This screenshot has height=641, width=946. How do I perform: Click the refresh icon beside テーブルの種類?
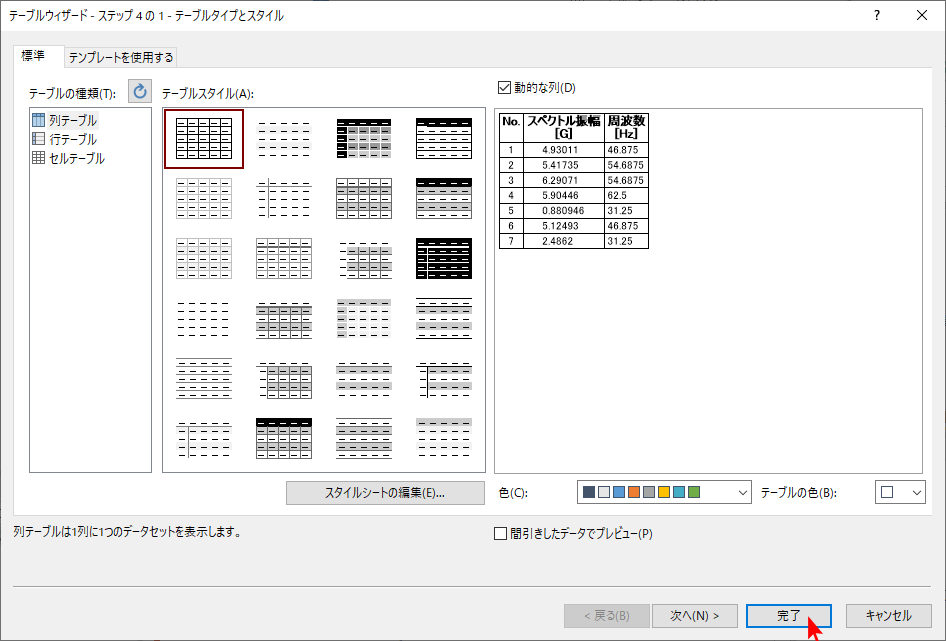[139, 92]
